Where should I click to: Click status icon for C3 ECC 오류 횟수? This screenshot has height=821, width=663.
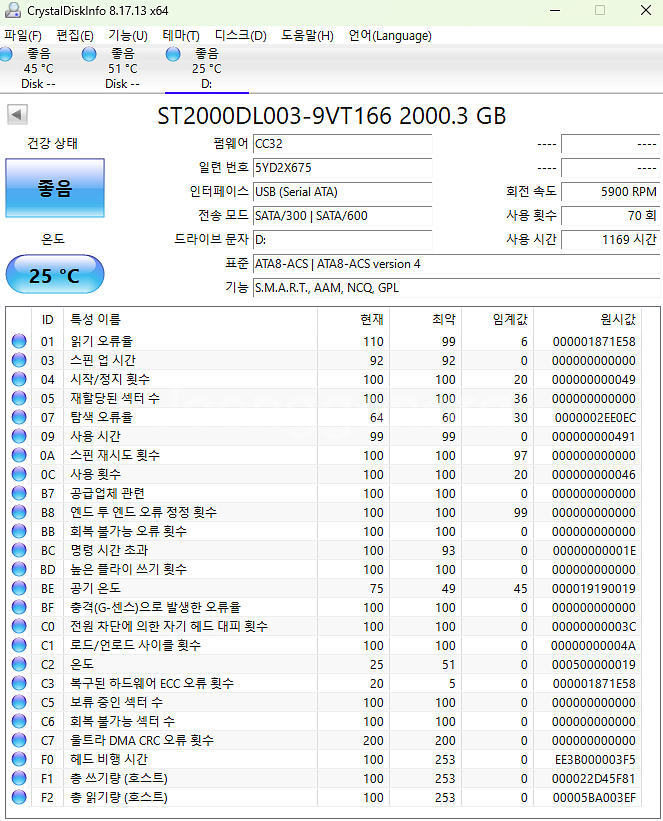[x=19, y=683]
